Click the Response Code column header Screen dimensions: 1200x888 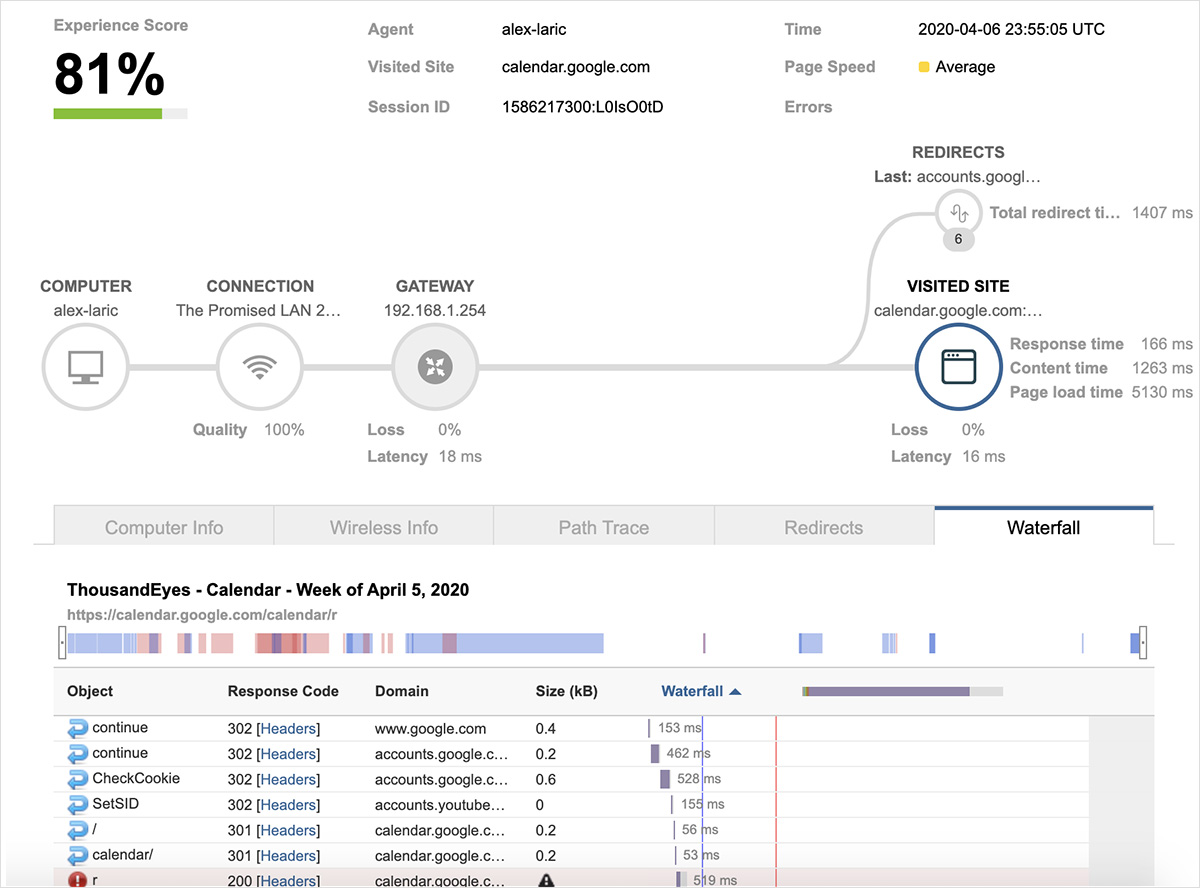coord(283,691)
